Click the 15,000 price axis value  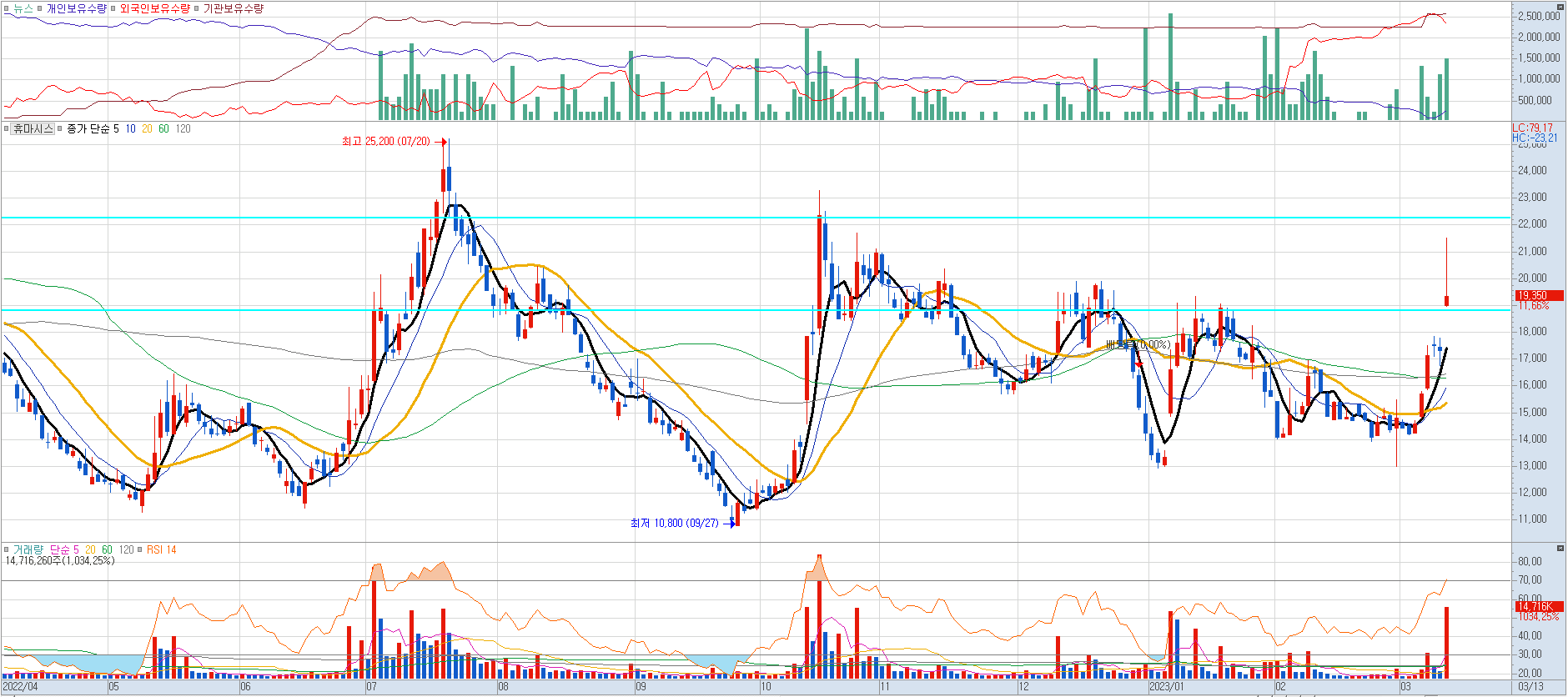(x=1533, y=412)
